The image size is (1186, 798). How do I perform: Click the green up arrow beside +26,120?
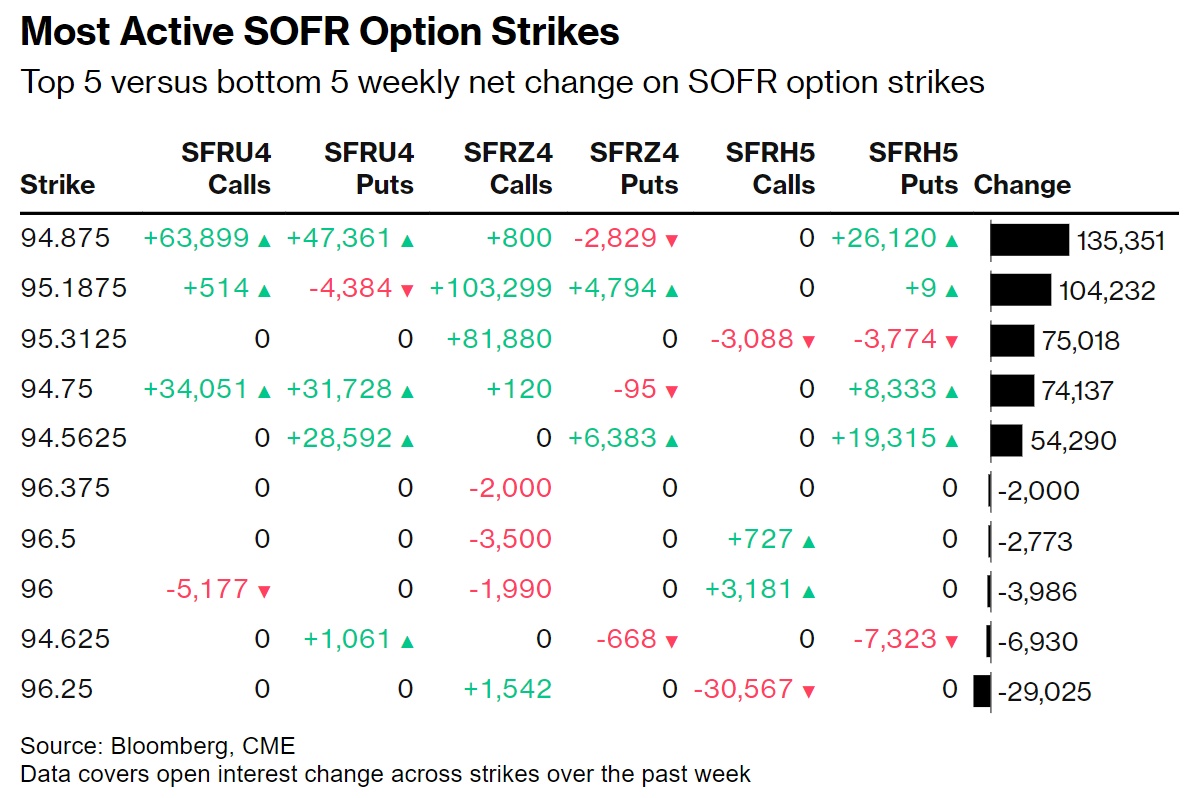(x=951, y=240)
